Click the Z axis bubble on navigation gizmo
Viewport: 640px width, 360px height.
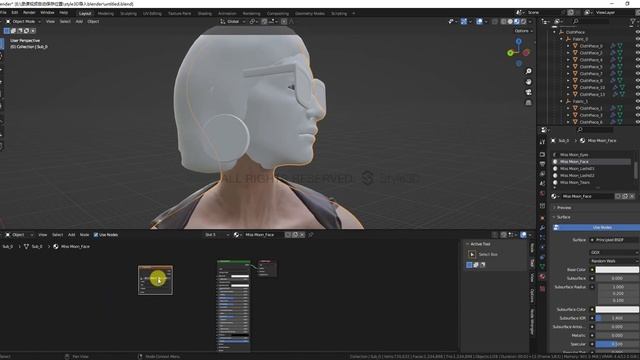518,42
